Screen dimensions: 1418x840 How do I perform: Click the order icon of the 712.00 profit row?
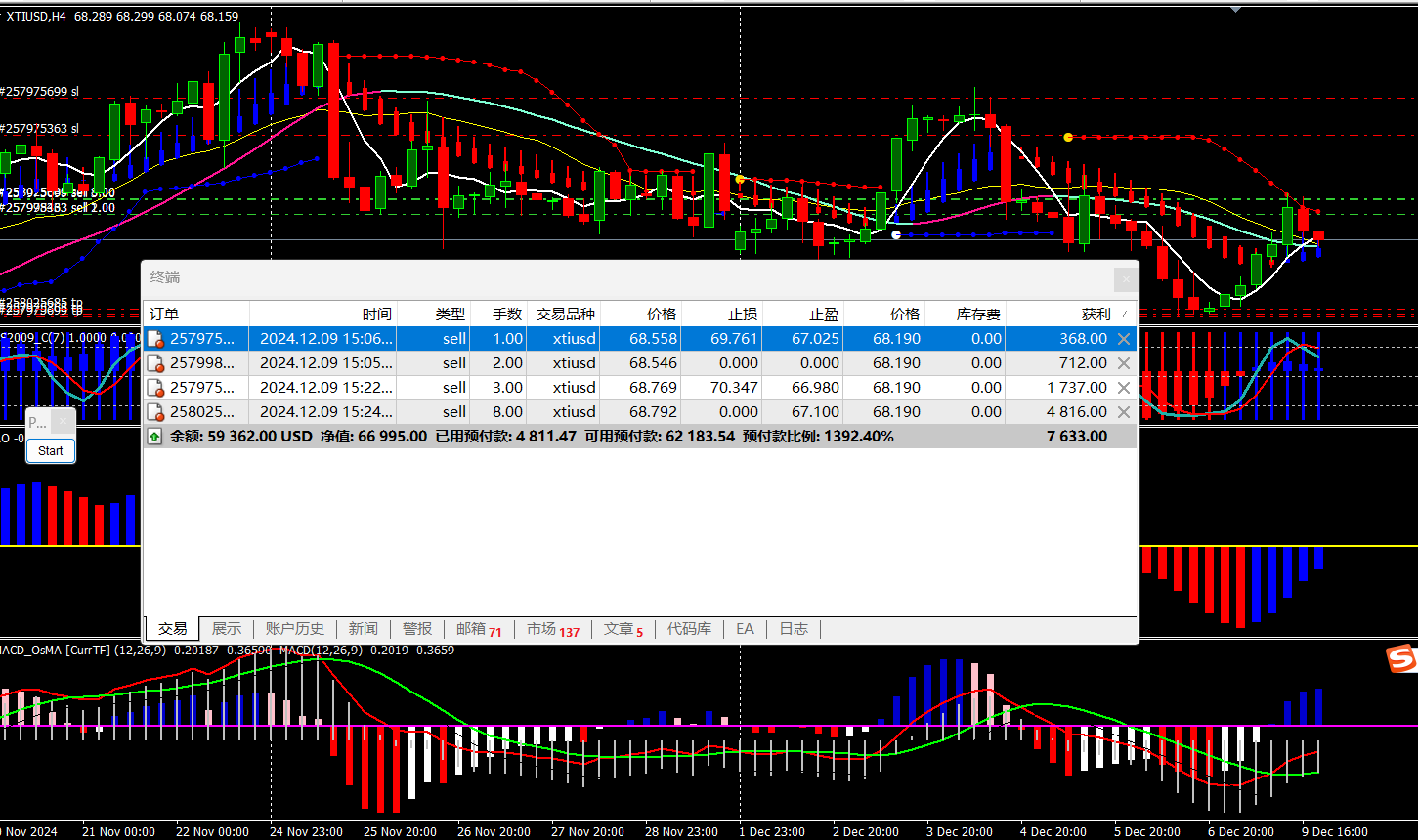pyautogui.click(x=155, y=363)
